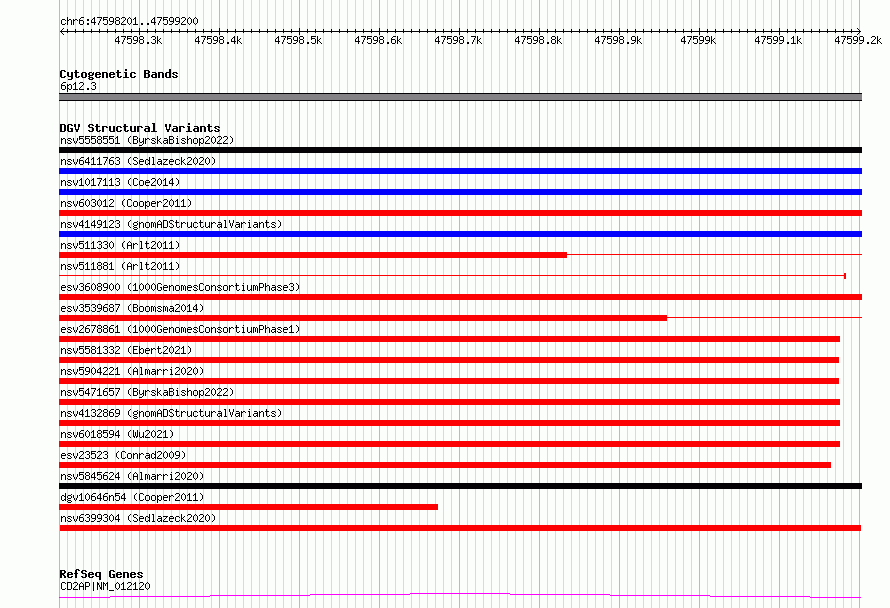Select the gray 6p12.3 cytogenetic band bar
This screenshot has width=890, height=608.
click(x=460, y=97)
